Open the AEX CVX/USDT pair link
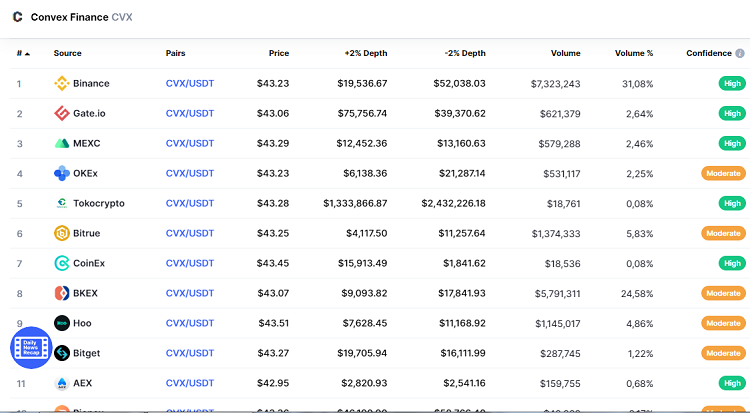 click(189, 383)
